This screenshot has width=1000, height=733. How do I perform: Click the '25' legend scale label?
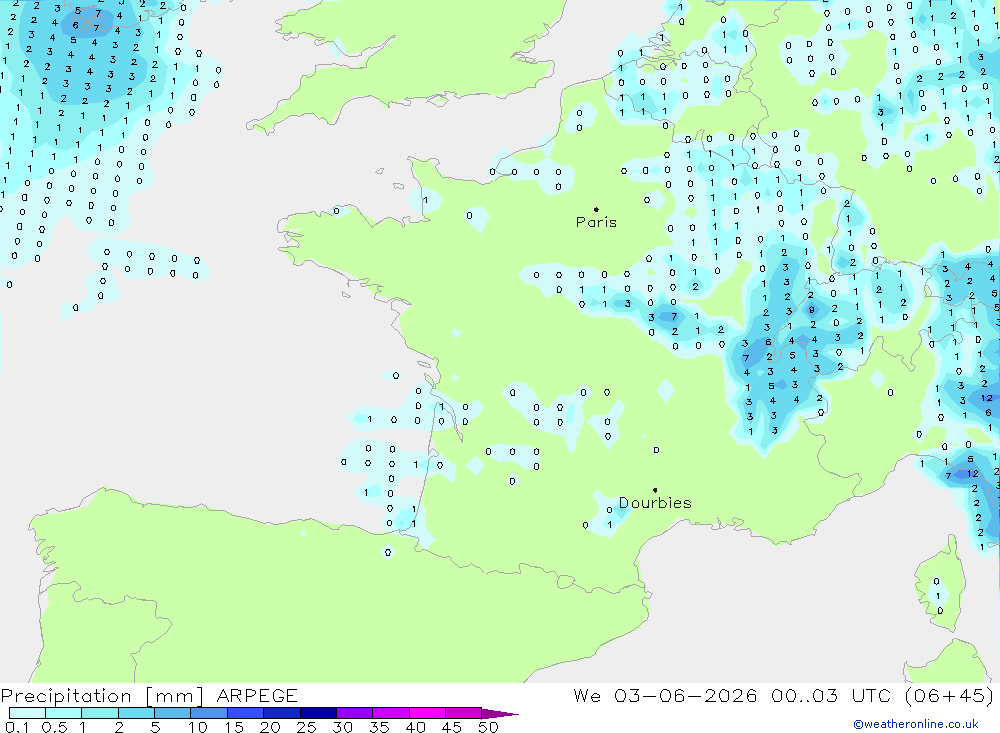(306, 727)
